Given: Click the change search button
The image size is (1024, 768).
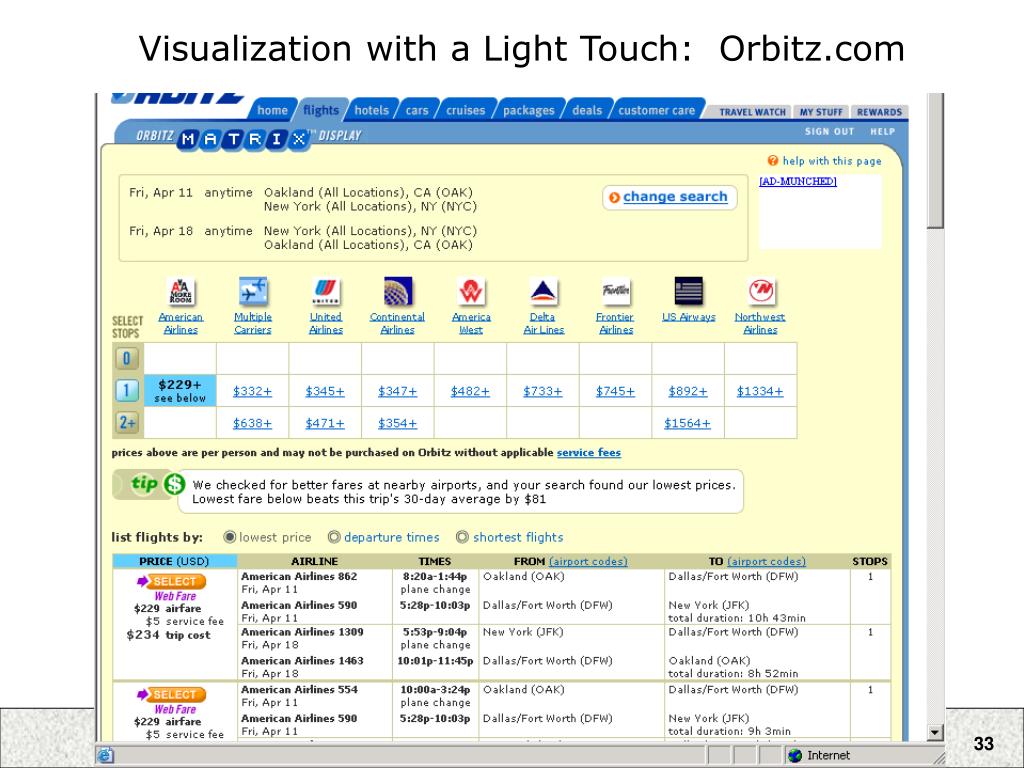Looking at the screenshot, I should tap(669, 197).
